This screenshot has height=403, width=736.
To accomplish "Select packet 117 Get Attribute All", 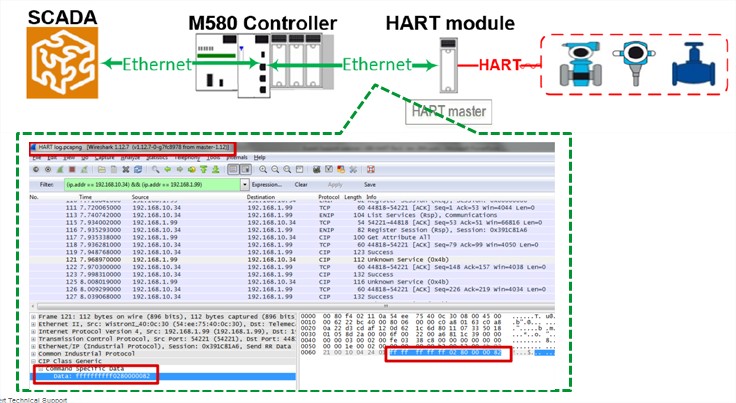I will 291,237.
